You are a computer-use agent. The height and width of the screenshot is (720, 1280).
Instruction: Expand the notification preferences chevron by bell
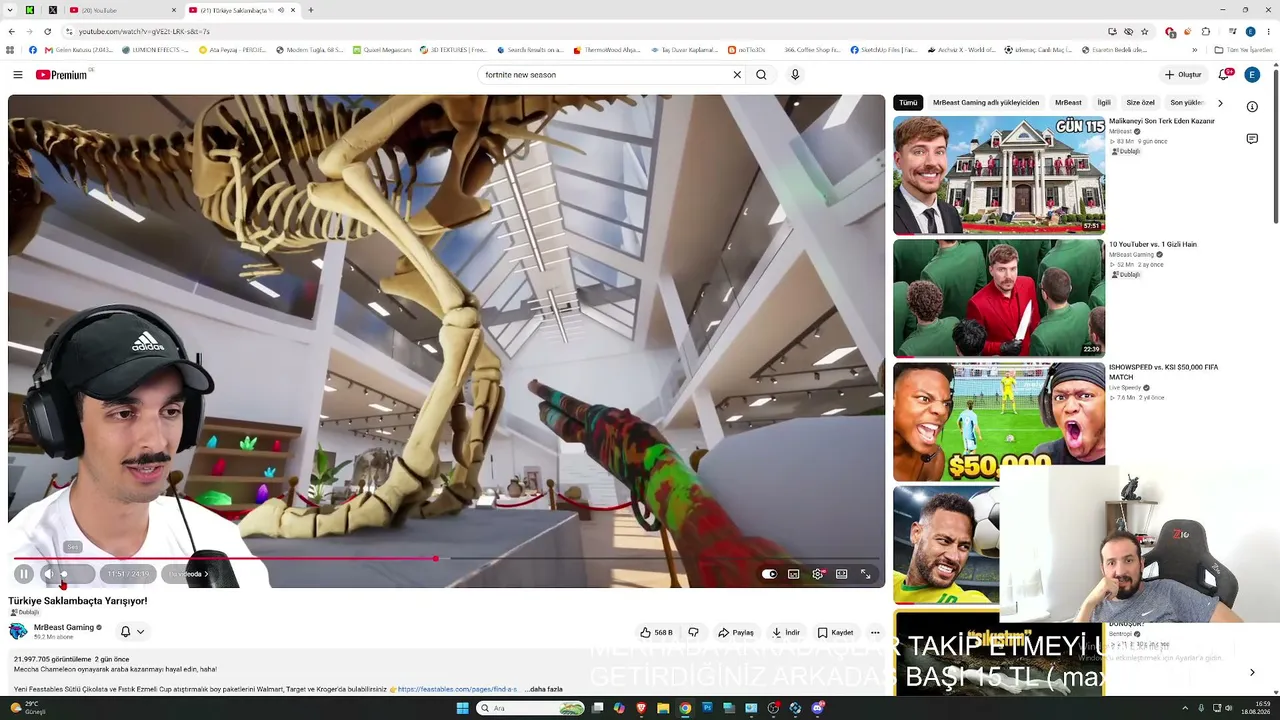tap(140, 632)
